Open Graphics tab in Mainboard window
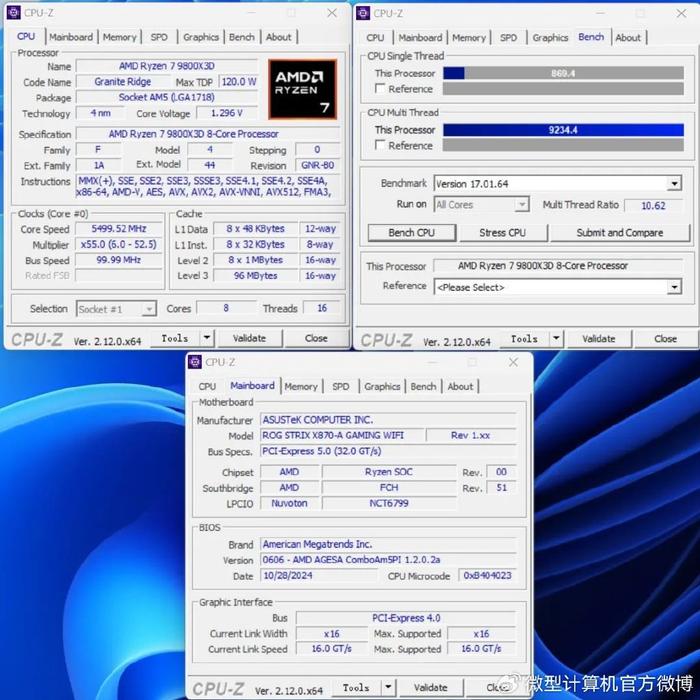The width and height of the screenshot is (700, 700). [x=382, y=386]
